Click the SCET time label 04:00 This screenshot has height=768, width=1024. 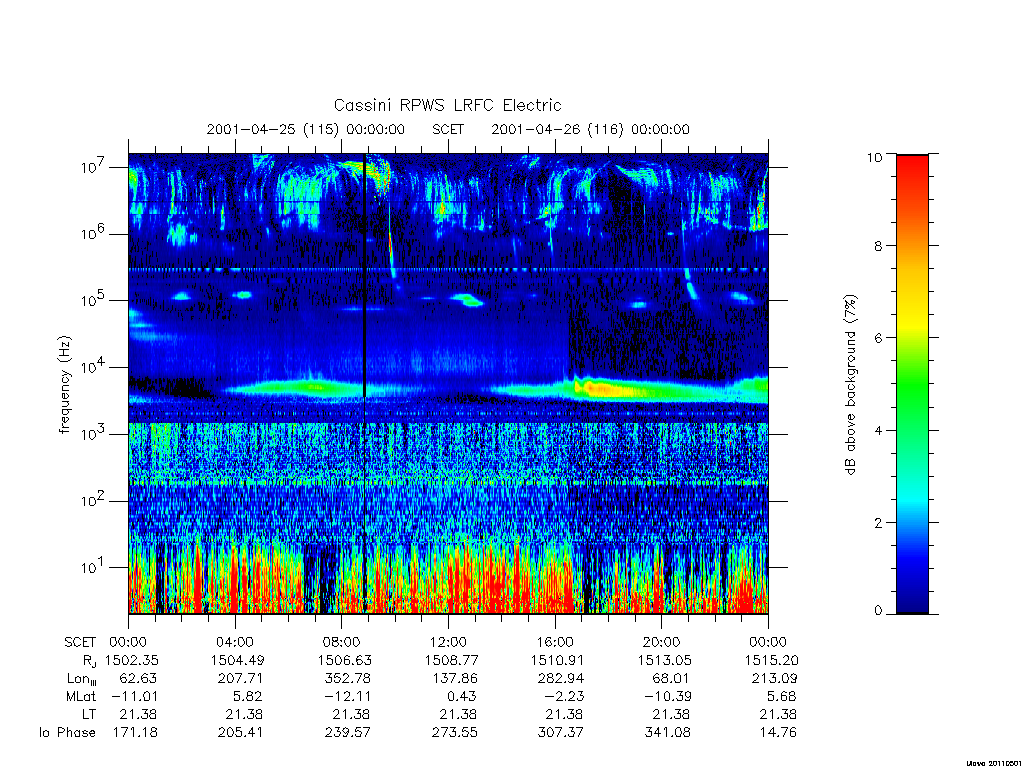[234, 642]
